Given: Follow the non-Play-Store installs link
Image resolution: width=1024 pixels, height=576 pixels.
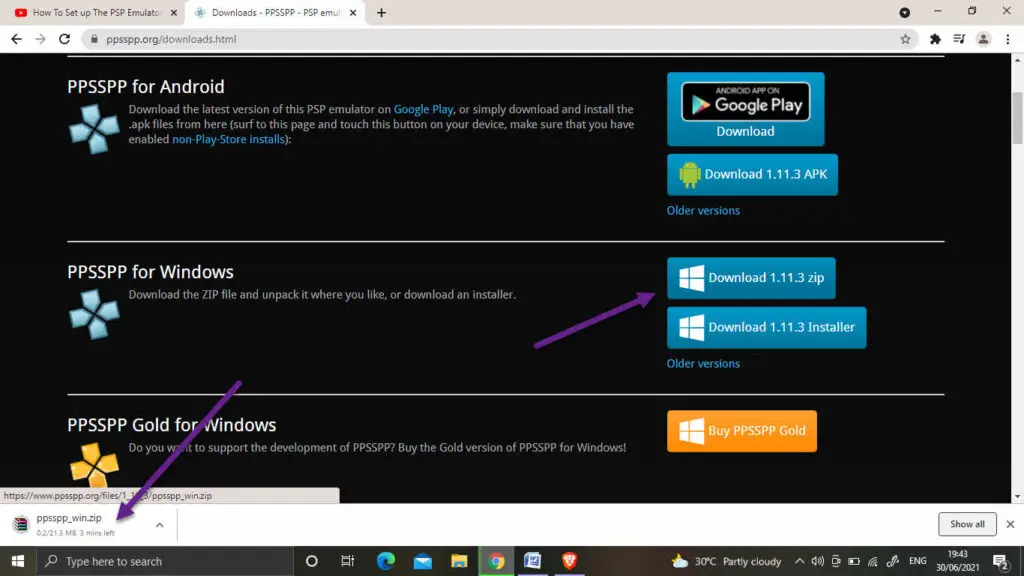Looking at the screenshot, I should pos(228,139).
